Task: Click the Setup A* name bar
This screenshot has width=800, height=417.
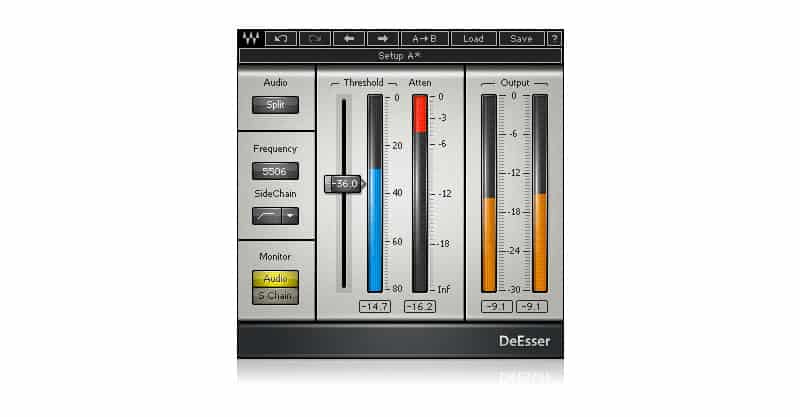Action: (x=400, y=56)
